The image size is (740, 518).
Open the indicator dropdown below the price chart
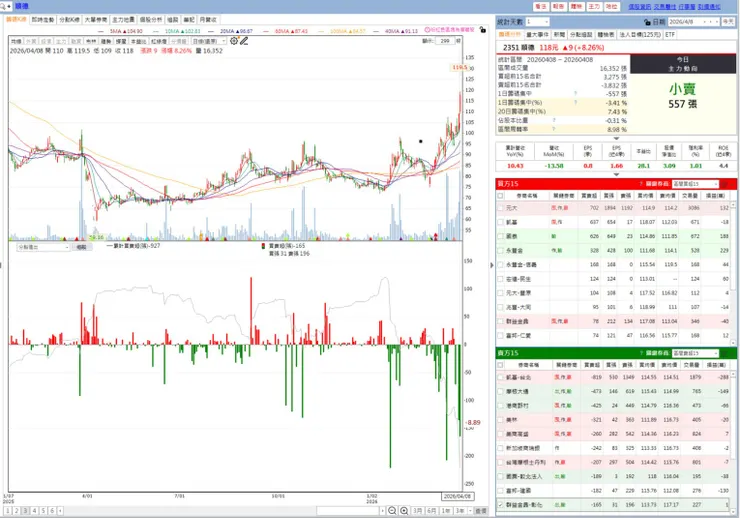[x=43, y=247]
